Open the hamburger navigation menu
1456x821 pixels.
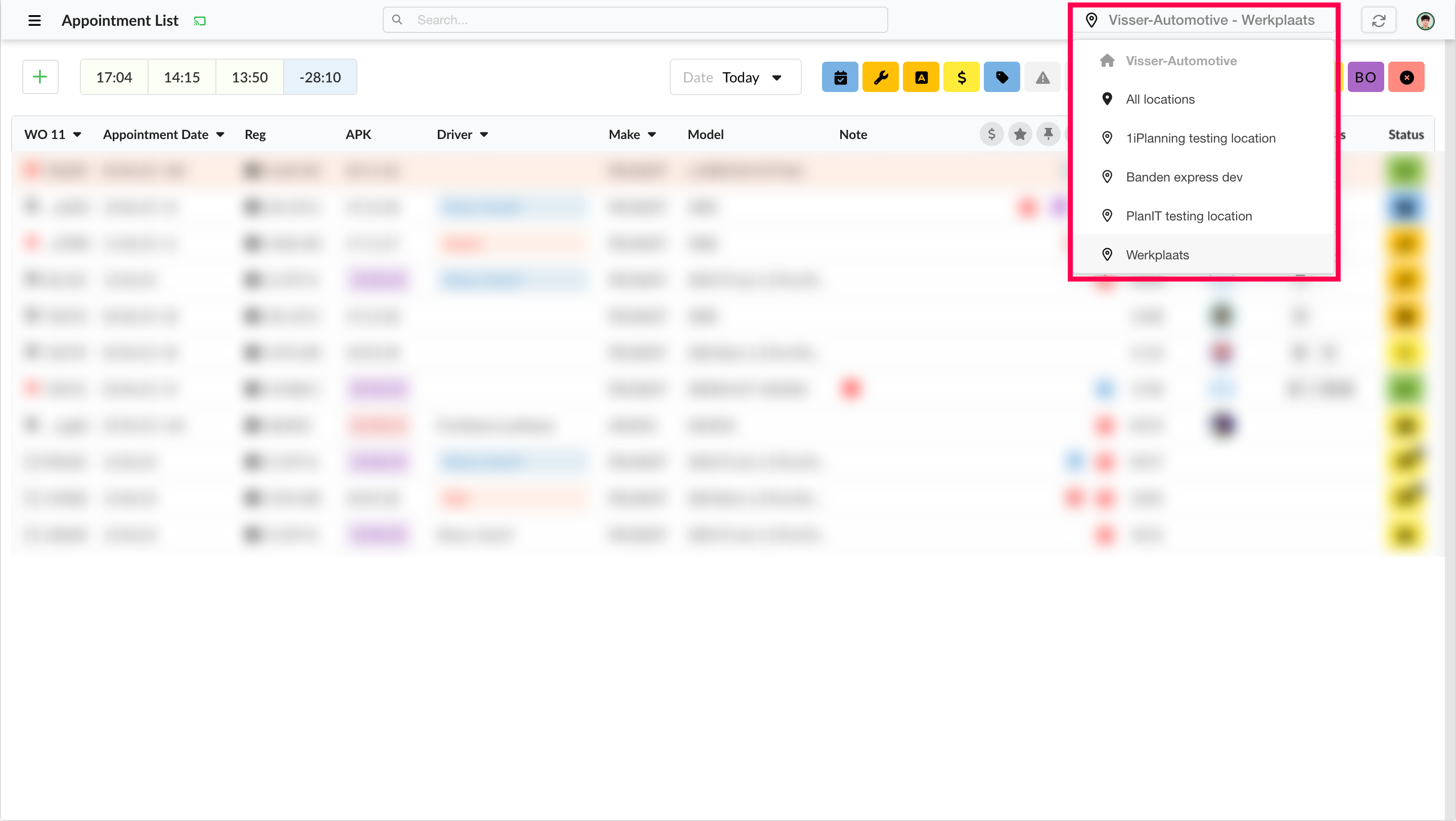pos(34,20)
